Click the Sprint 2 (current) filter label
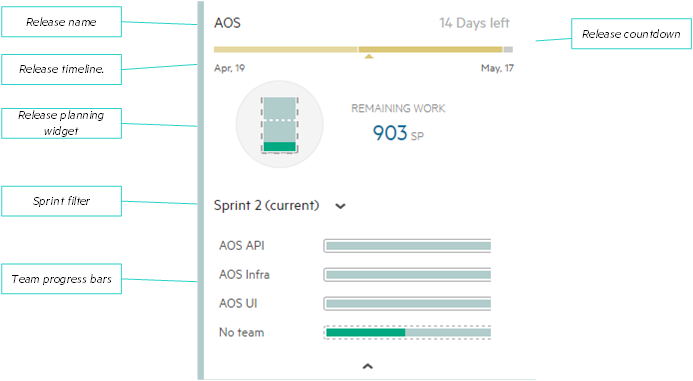 tap(267, 206)
